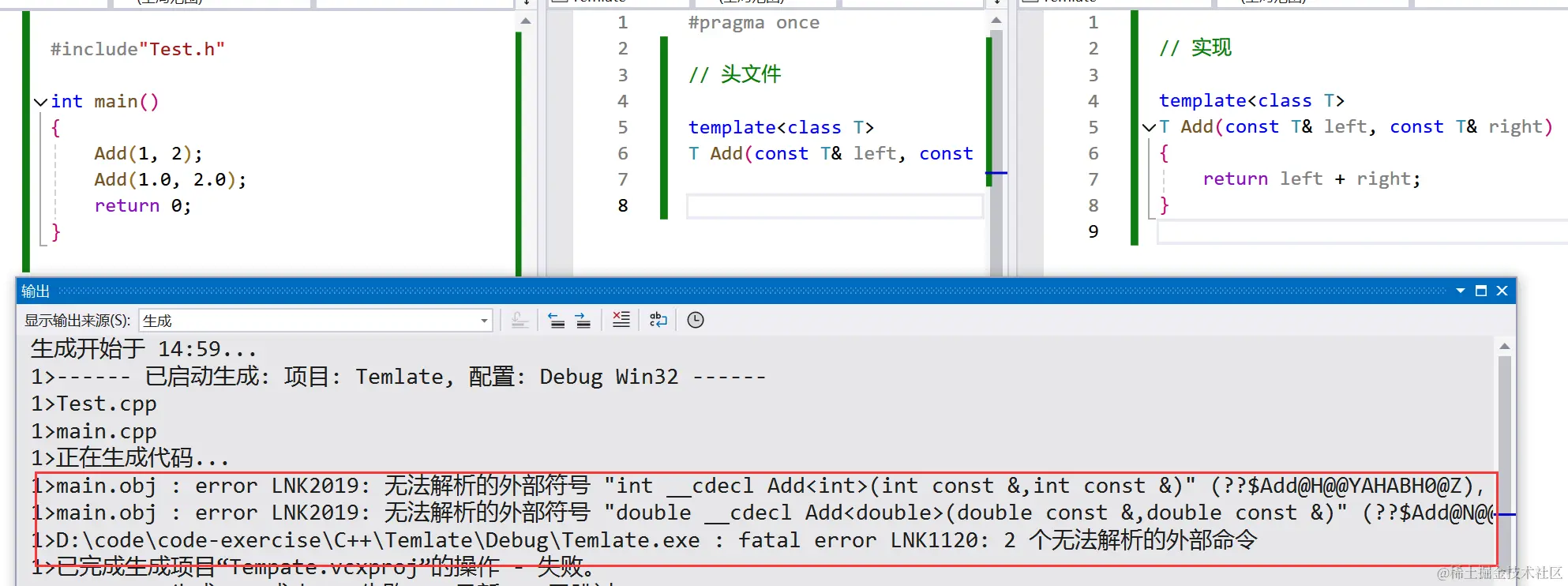
Task: Go to previous message in Output toolbar
Action: (557, 320)
